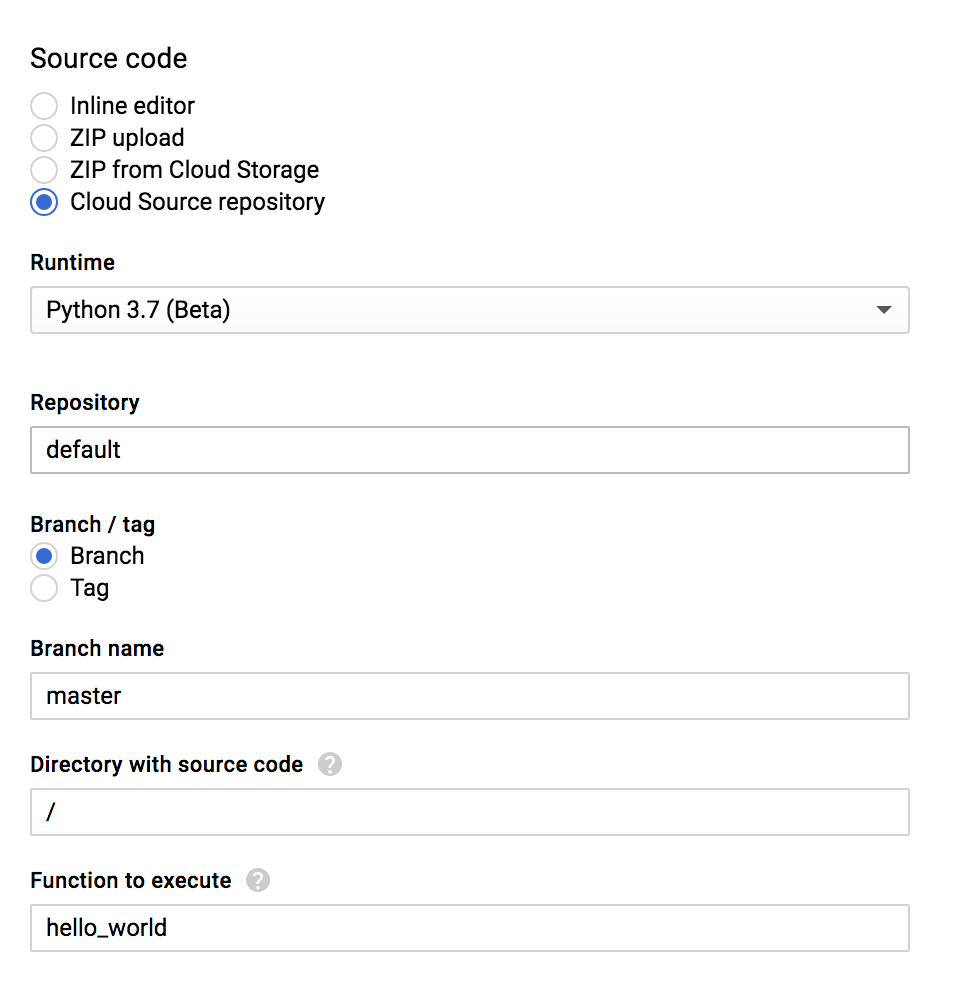This screenshot has height=996, width=964.
Task: Open the Runtime dropdown arrow
Action: click(x=883, y=310)
